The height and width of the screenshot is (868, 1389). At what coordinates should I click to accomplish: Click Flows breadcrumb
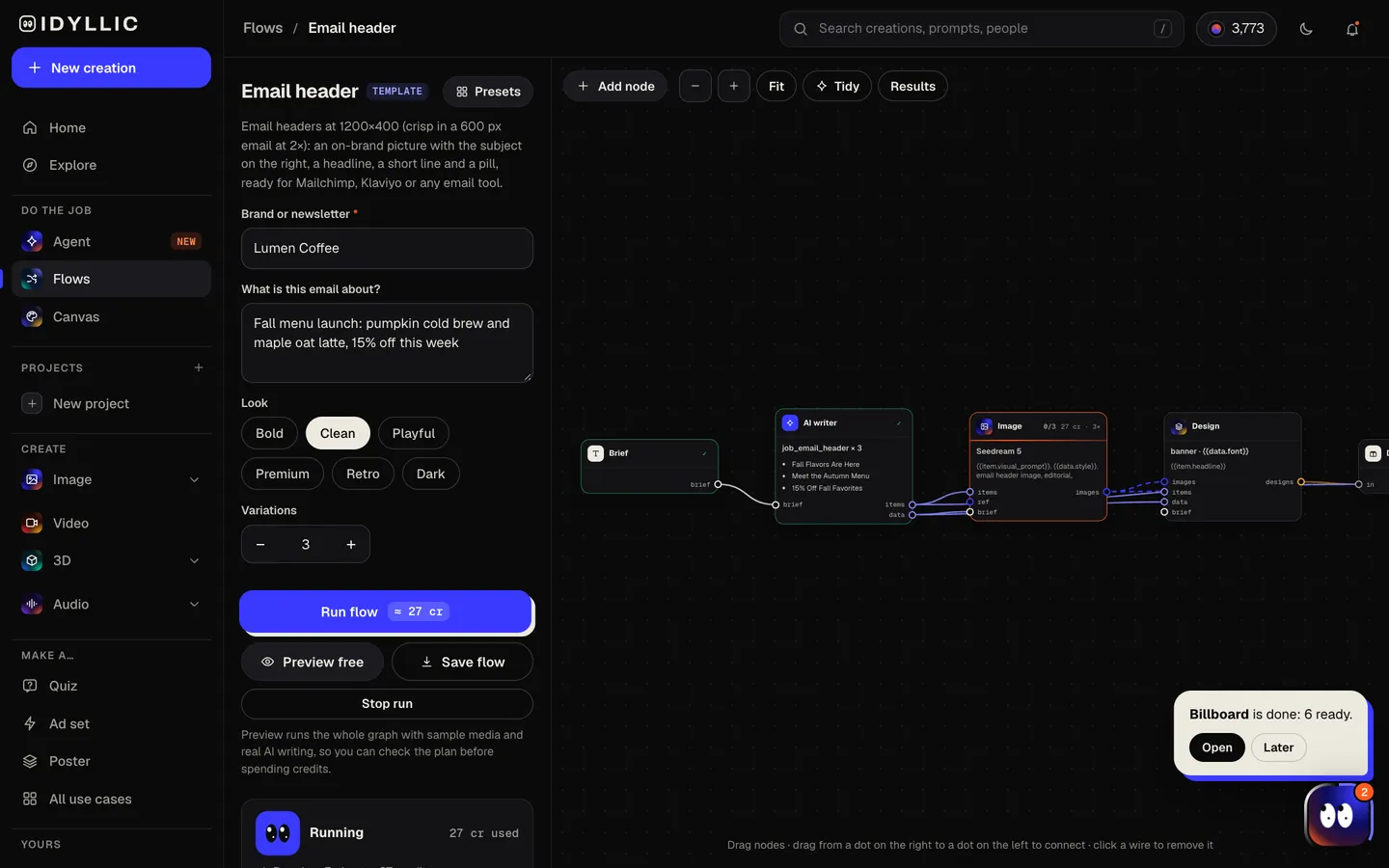pos(262,28)
